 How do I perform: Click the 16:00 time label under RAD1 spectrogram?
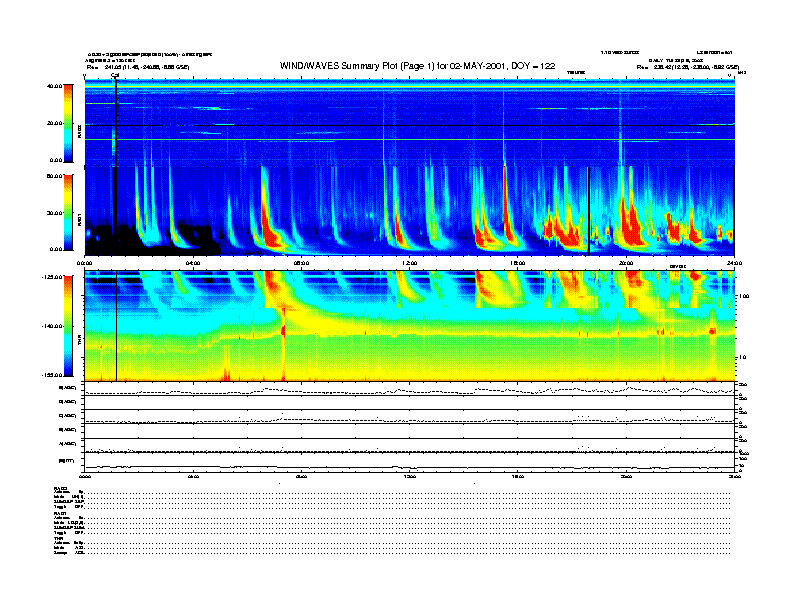click(518, 263)
